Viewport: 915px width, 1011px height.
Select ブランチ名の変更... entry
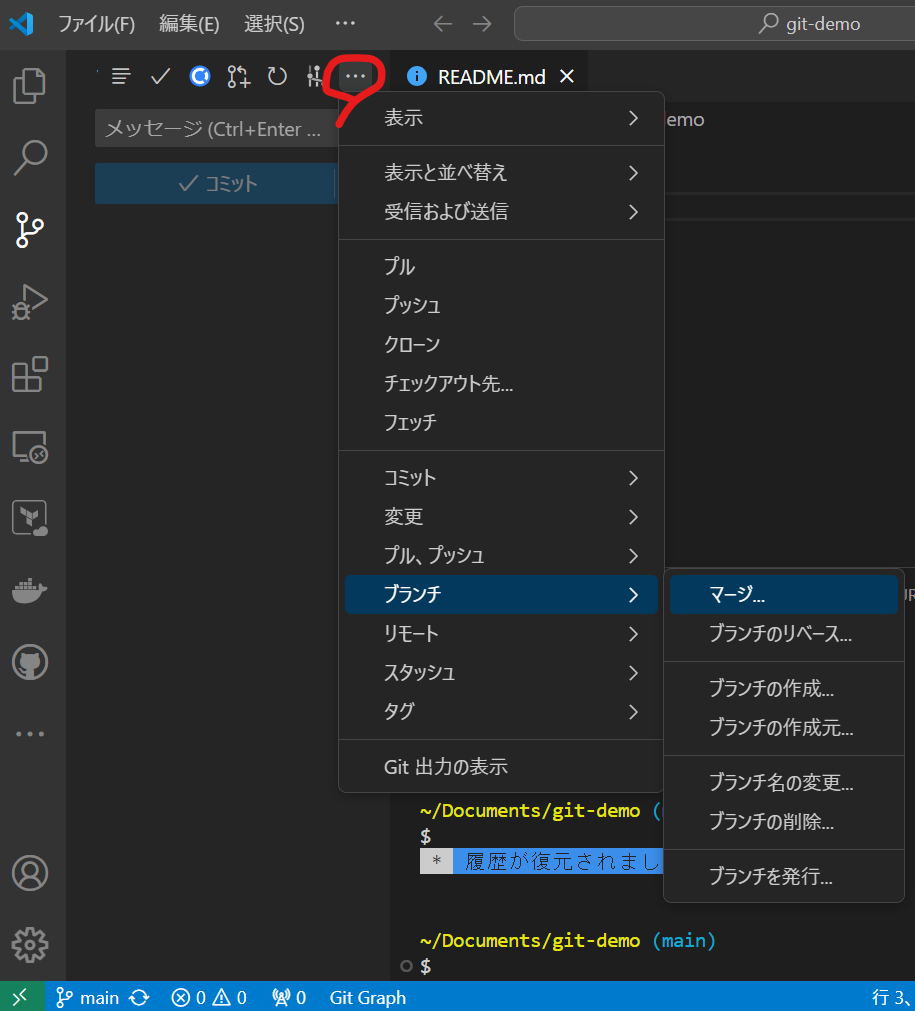pos(783,783)
